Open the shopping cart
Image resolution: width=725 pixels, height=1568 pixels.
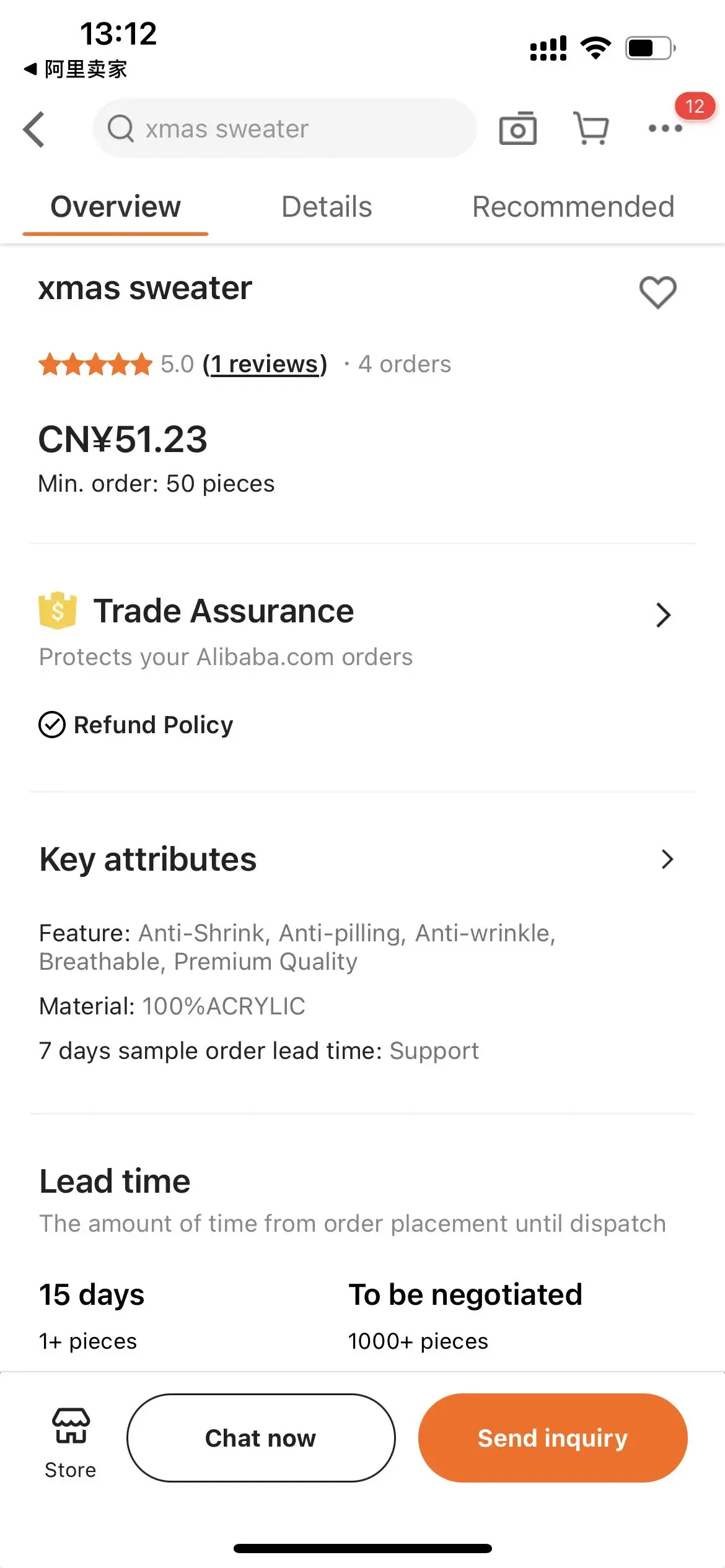(x=591, y=129)
